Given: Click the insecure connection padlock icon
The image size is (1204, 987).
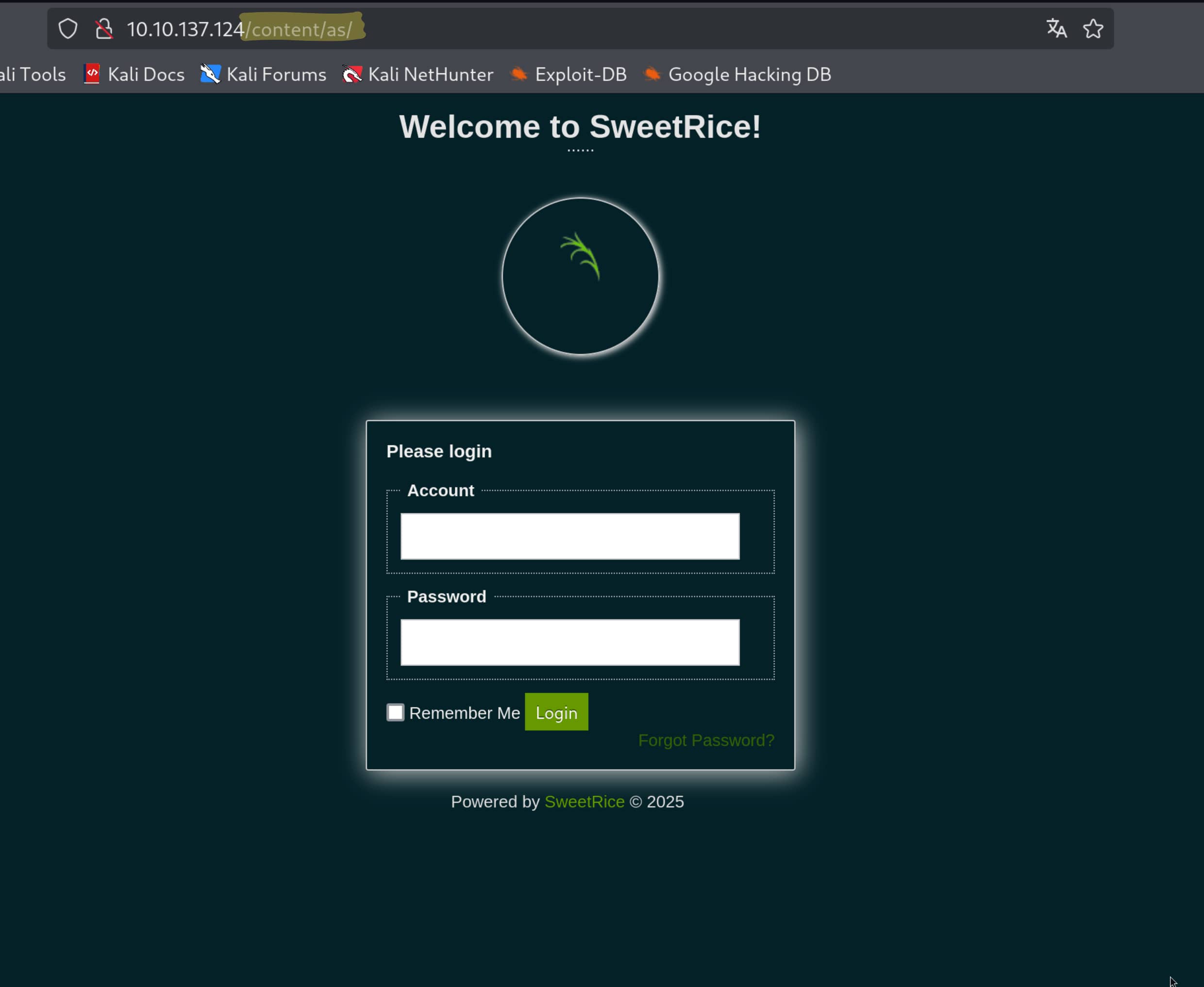Looking at the screenshot, I should click(x=103, y=29).
